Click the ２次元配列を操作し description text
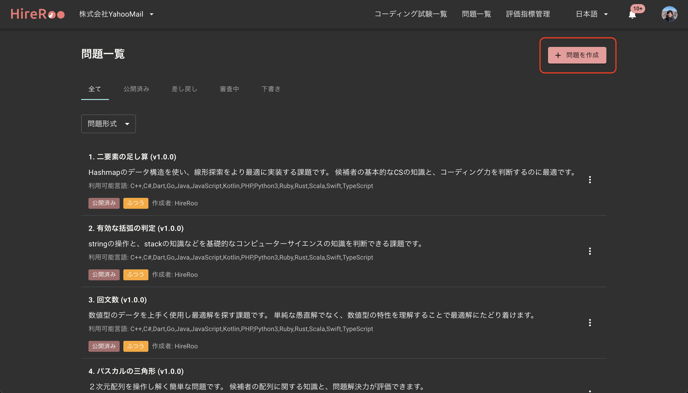 tap(257, 387)
